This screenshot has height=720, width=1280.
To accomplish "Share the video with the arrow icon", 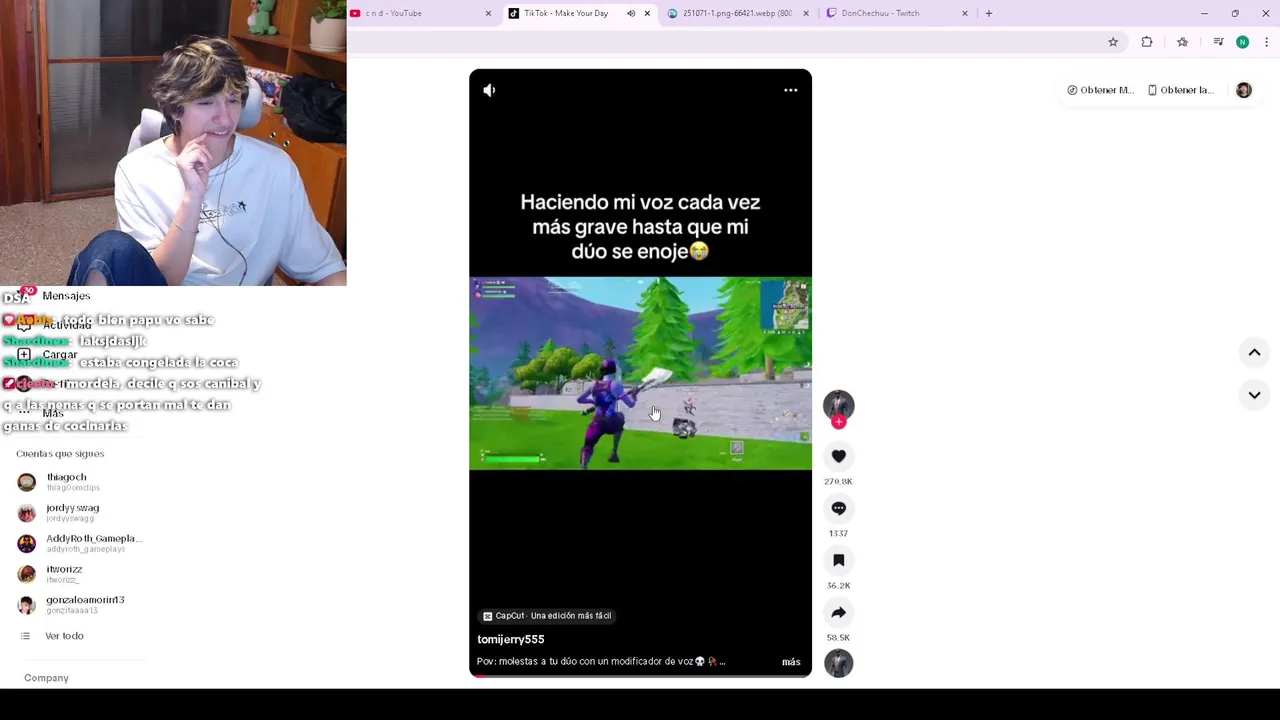I will coord(838,612).
